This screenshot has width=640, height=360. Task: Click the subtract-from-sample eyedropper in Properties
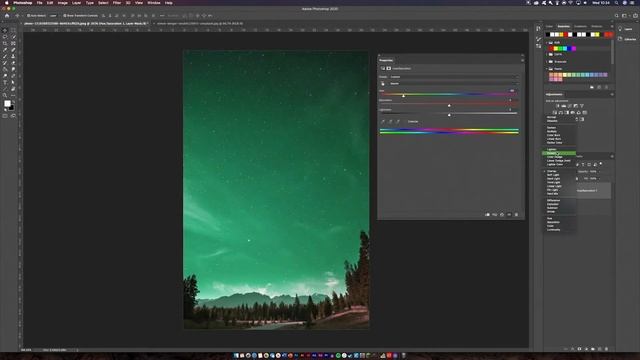click(x=398, y=122)
